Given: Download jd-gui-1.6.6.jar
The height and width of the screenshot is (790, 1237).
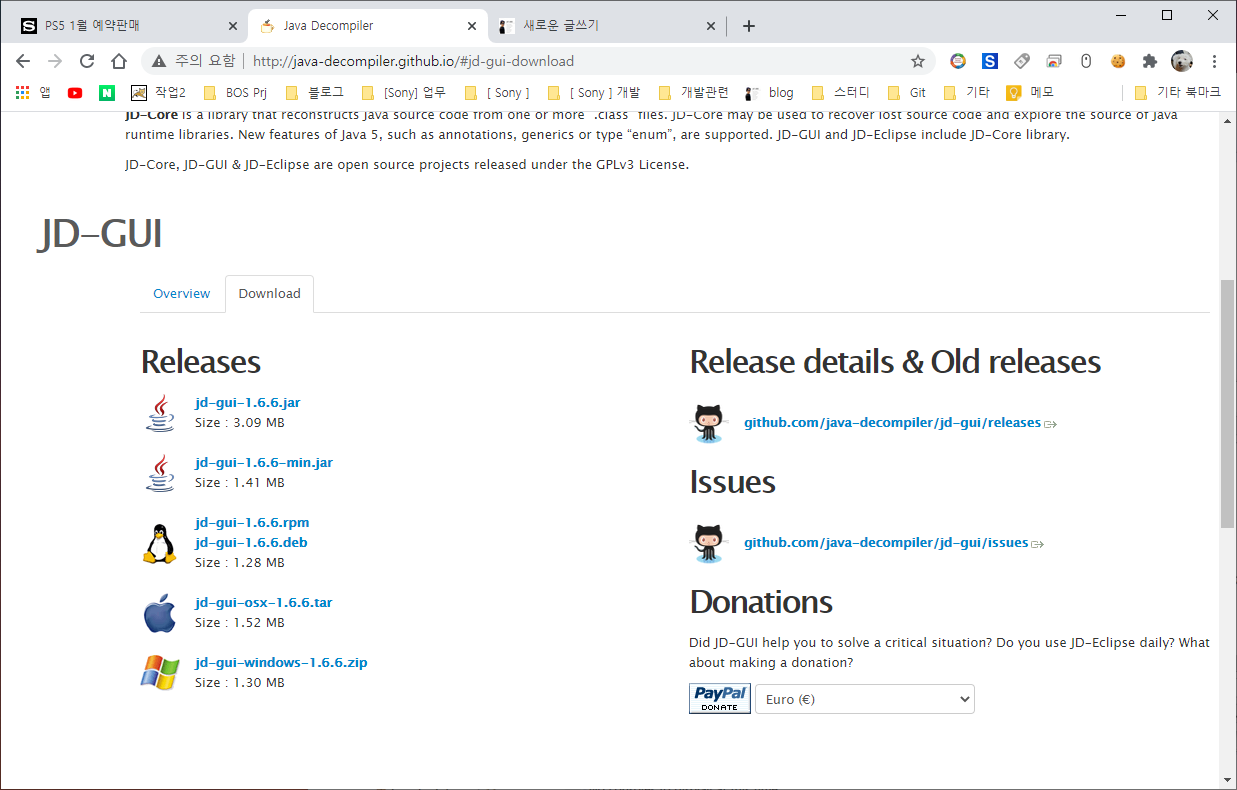Looking at the screenshot, I should [248, 403].
